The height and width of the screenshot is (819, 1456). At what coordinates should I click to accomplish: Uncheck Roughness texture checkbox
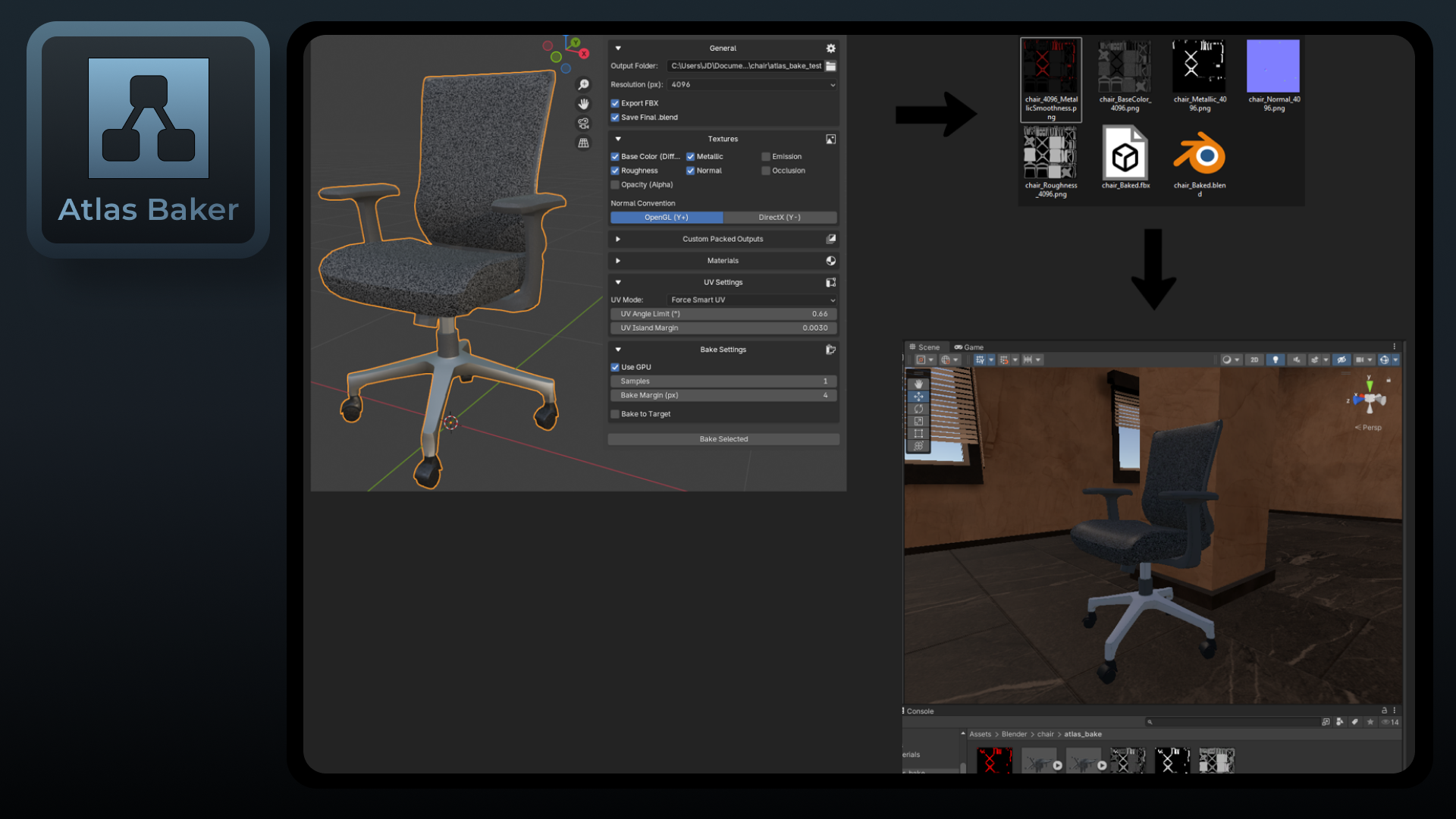pyautogui.click(x=615, y=171)
